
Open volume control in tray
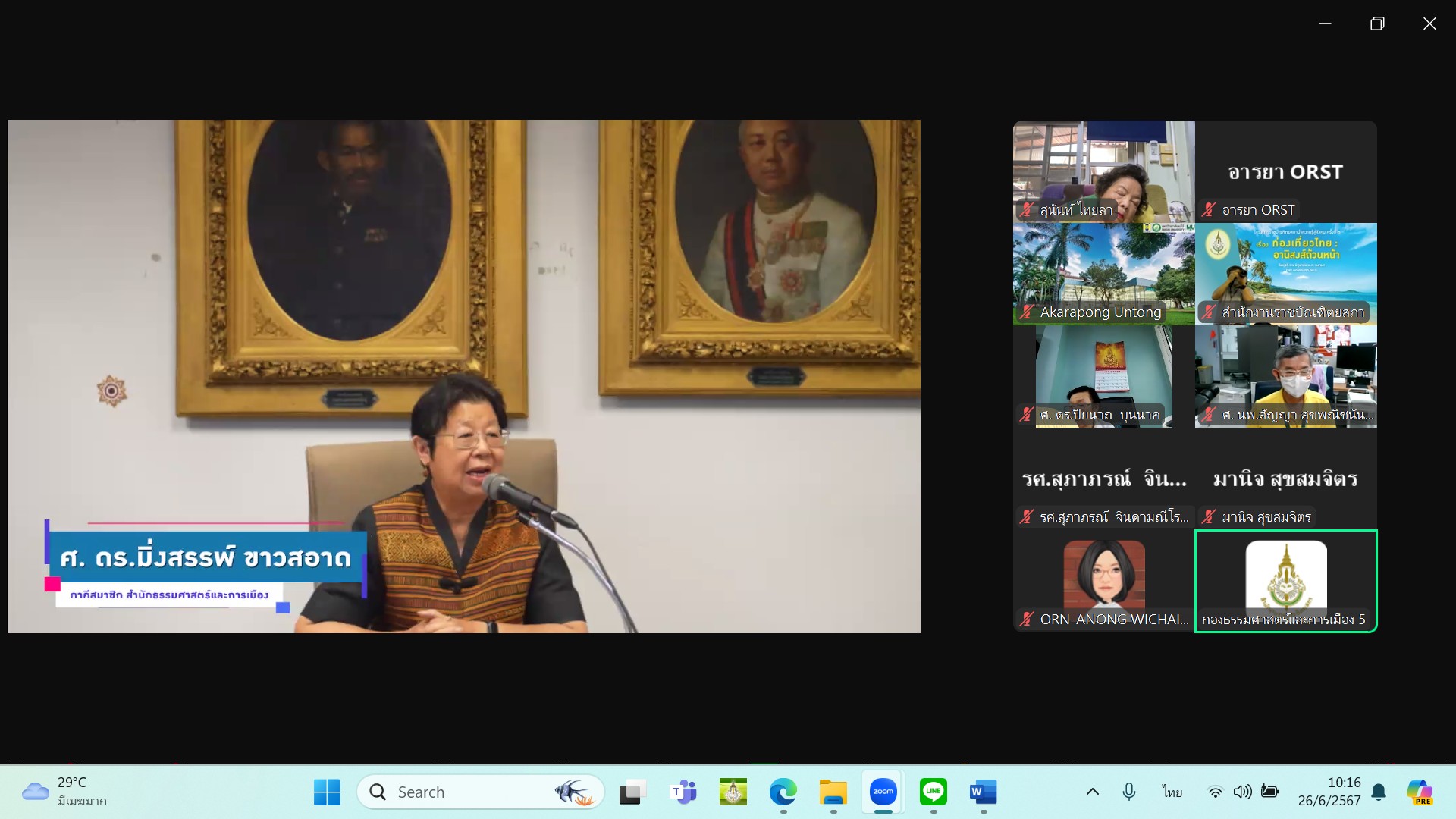click(x=1242, y=792)
